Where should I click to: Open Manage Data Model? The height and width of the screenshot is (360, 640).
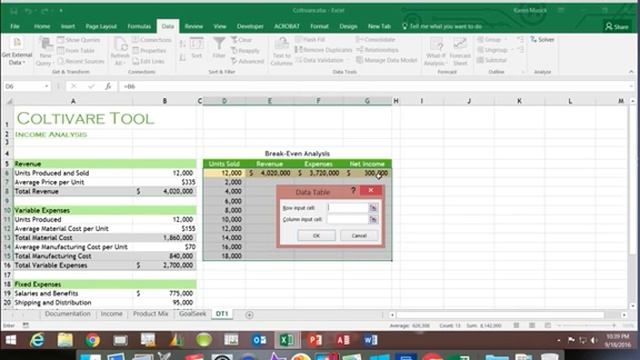pyautogui.click(x=387, y=60)
